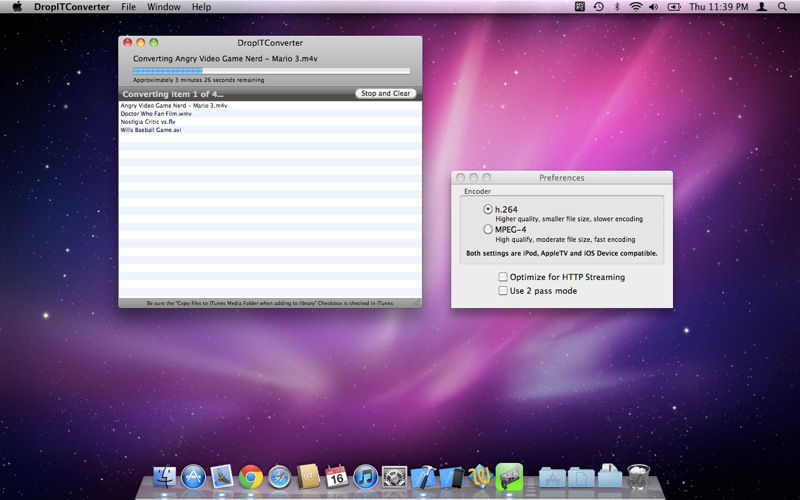Open the Downloads stack in dock
The height and width of the screenshot is (500, 800).
pos(610,477)
